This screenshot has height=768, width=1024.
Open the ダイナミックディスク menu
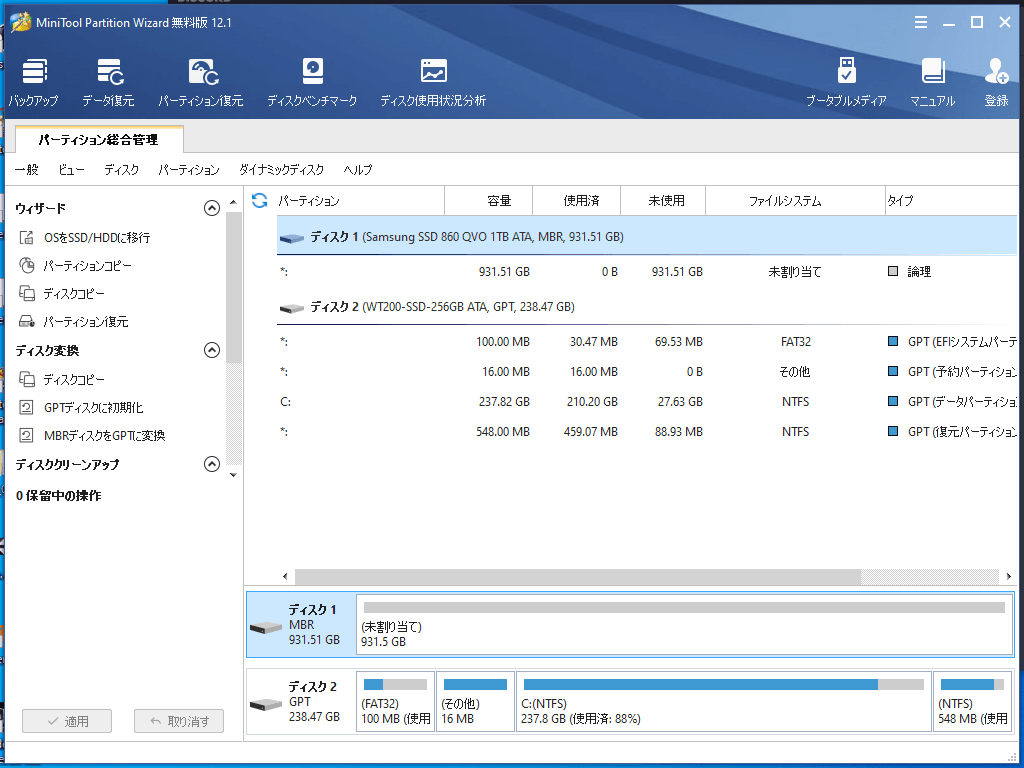pyautogui.click(x=281, y=170)
